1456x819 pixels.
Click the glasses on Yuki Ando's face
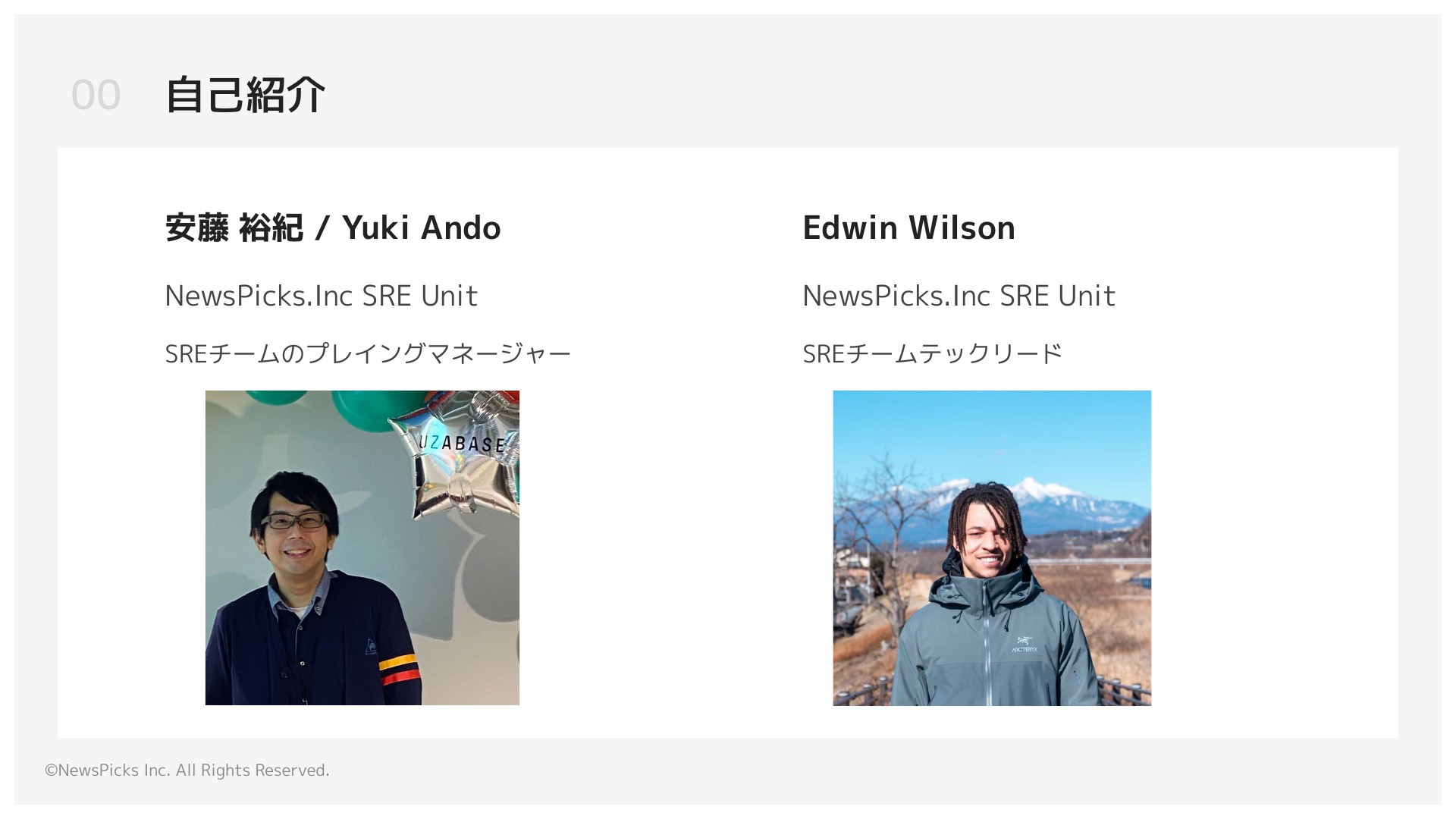294,521
